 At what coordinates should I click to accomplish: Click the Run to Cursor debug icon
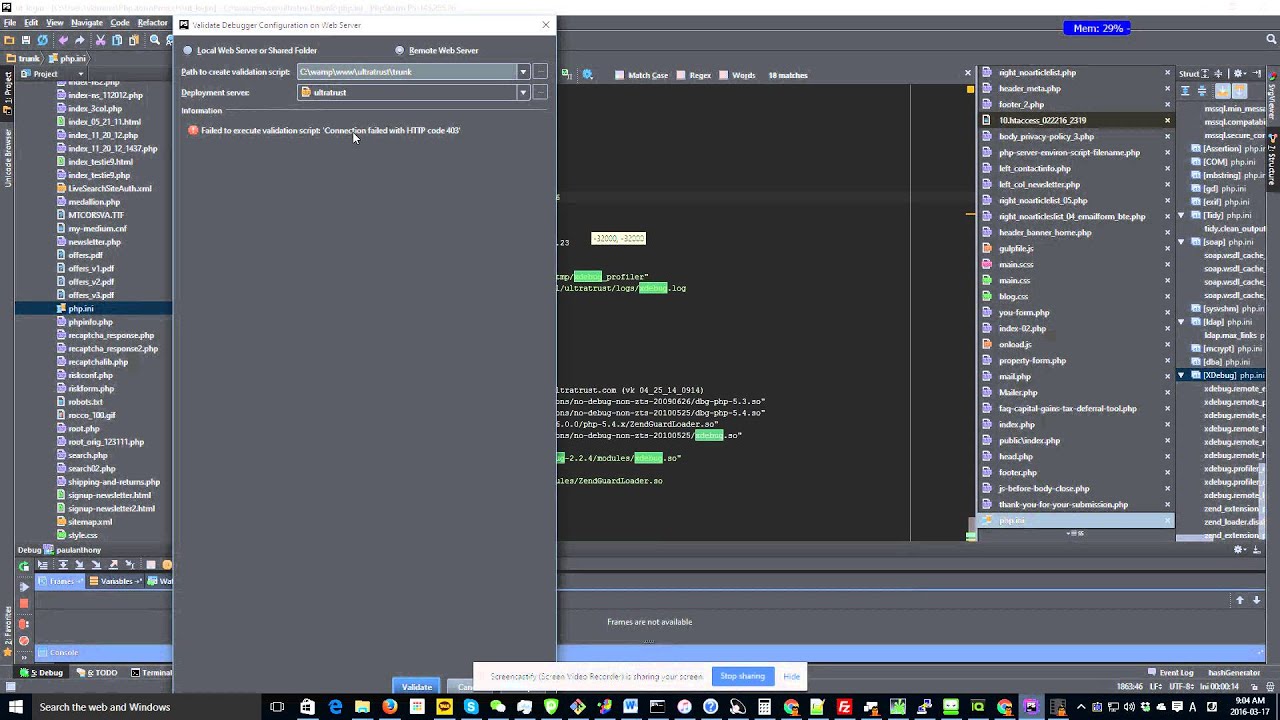pyautogui.click(x=129, y=565)
